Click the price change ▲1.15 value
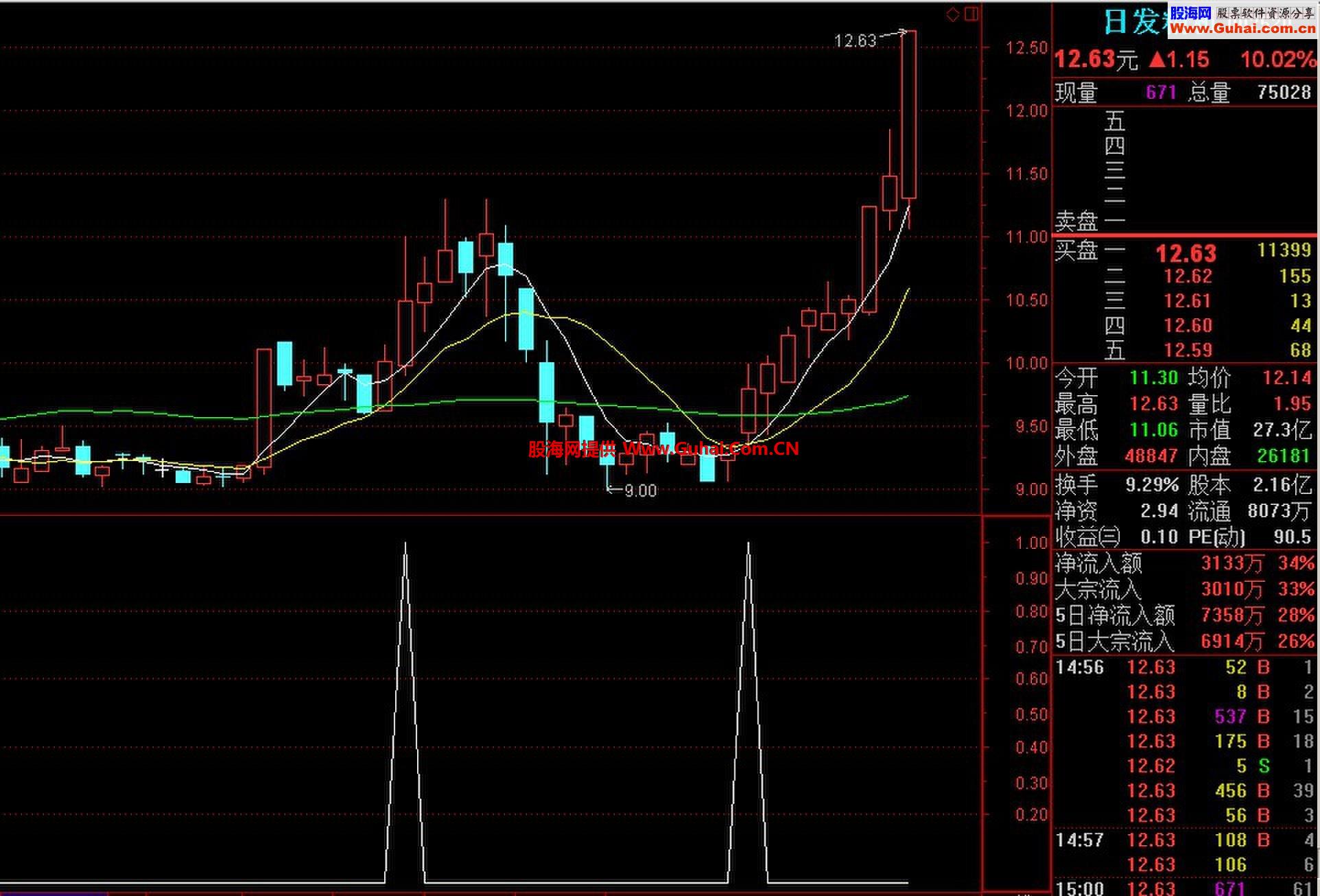Screen dimensions: 1320x896 click(1179, 60)
